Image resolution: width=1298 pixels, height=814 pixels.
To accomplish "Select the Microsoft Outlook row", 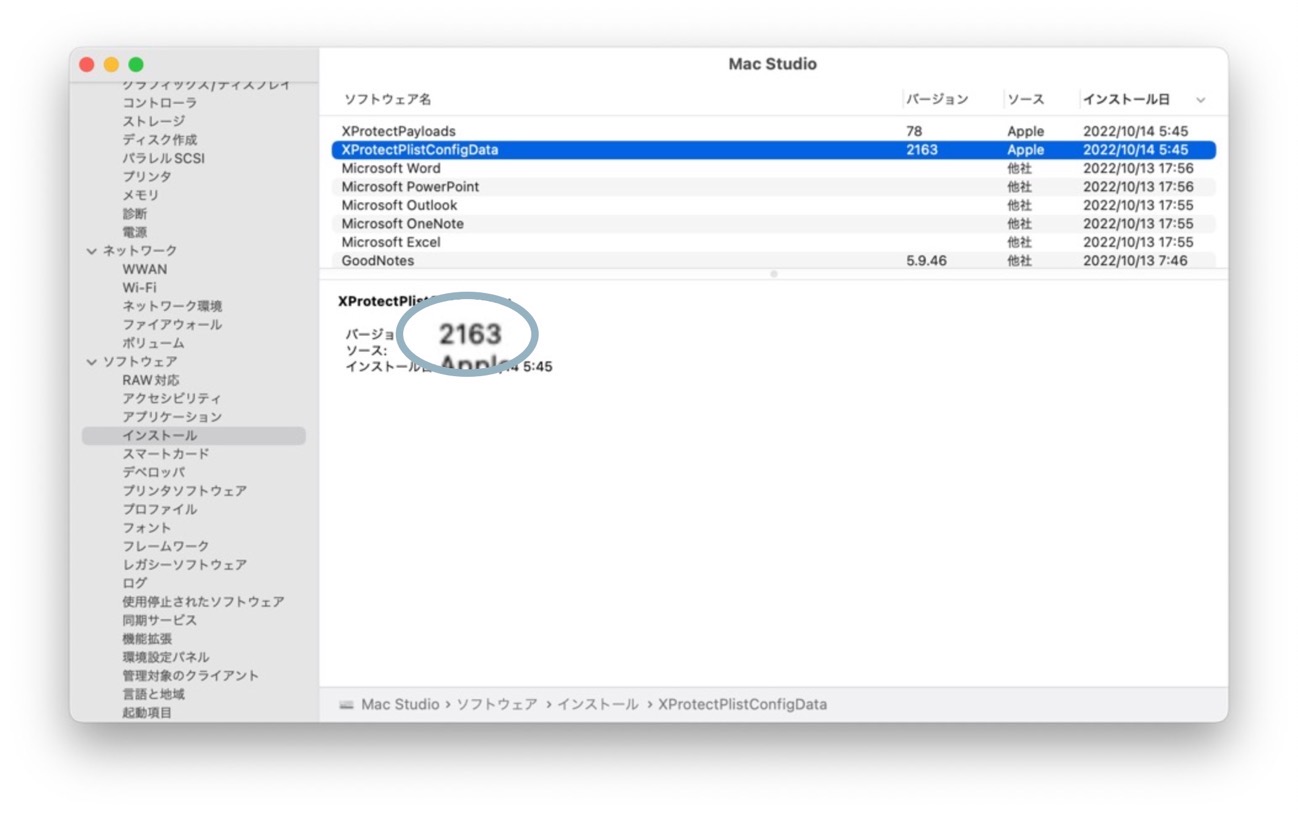I will (x=773, y=205).
